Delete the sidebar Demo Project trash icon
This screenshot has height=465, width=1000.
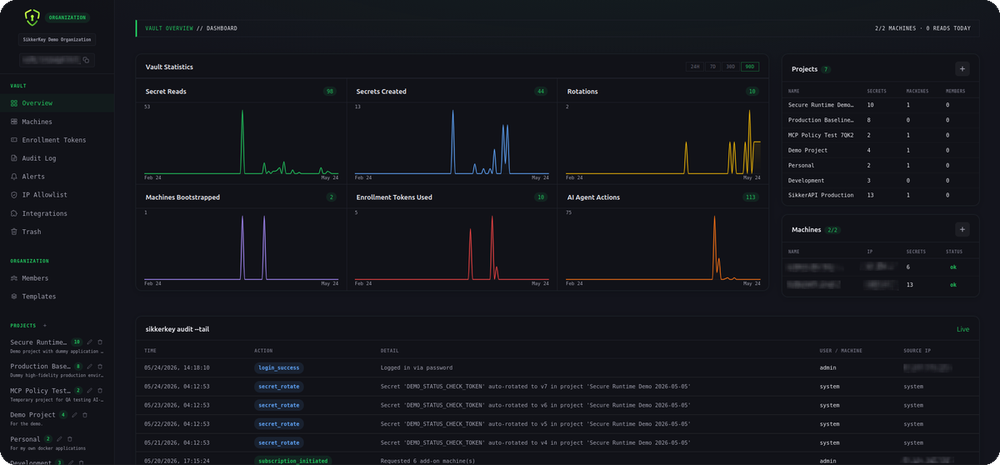pyautogui.click(x=85, y=415)
